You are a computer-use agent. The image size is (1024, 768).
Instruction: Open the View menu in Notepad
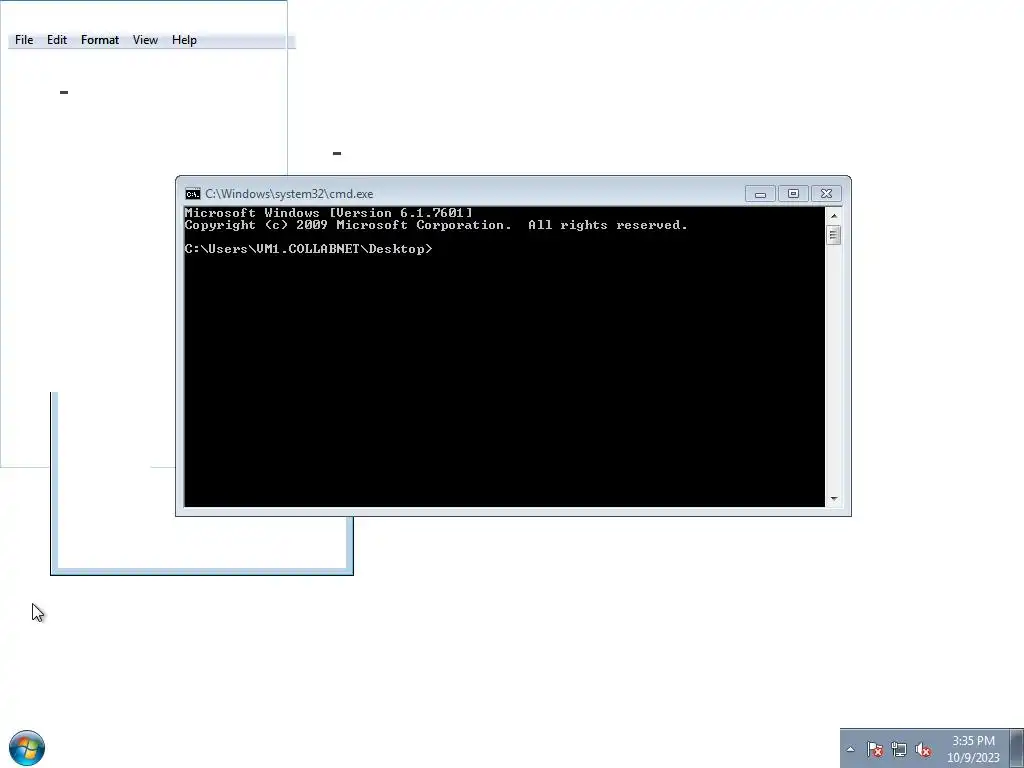click(x=145, y=40)
